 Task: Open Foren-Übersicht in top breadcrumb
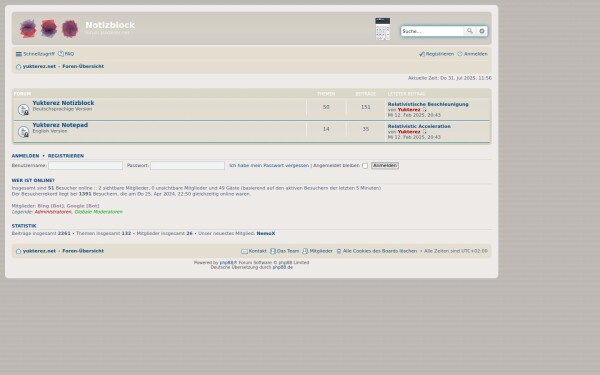point(83,66)
